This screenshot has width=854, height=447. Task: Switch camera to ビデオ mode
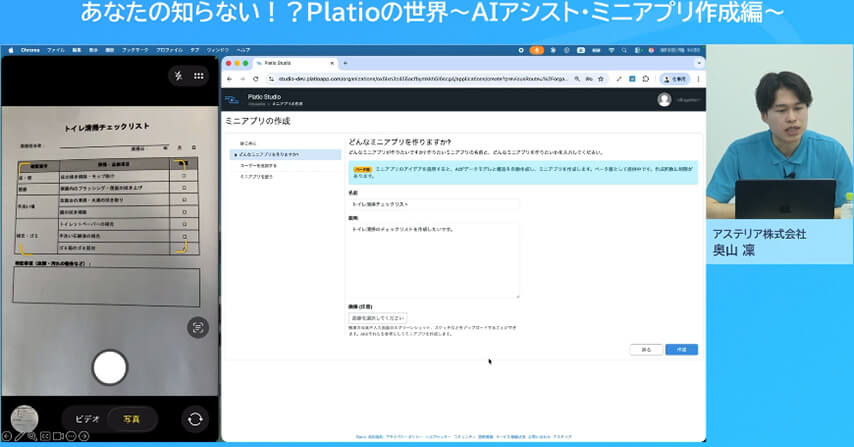87,419
